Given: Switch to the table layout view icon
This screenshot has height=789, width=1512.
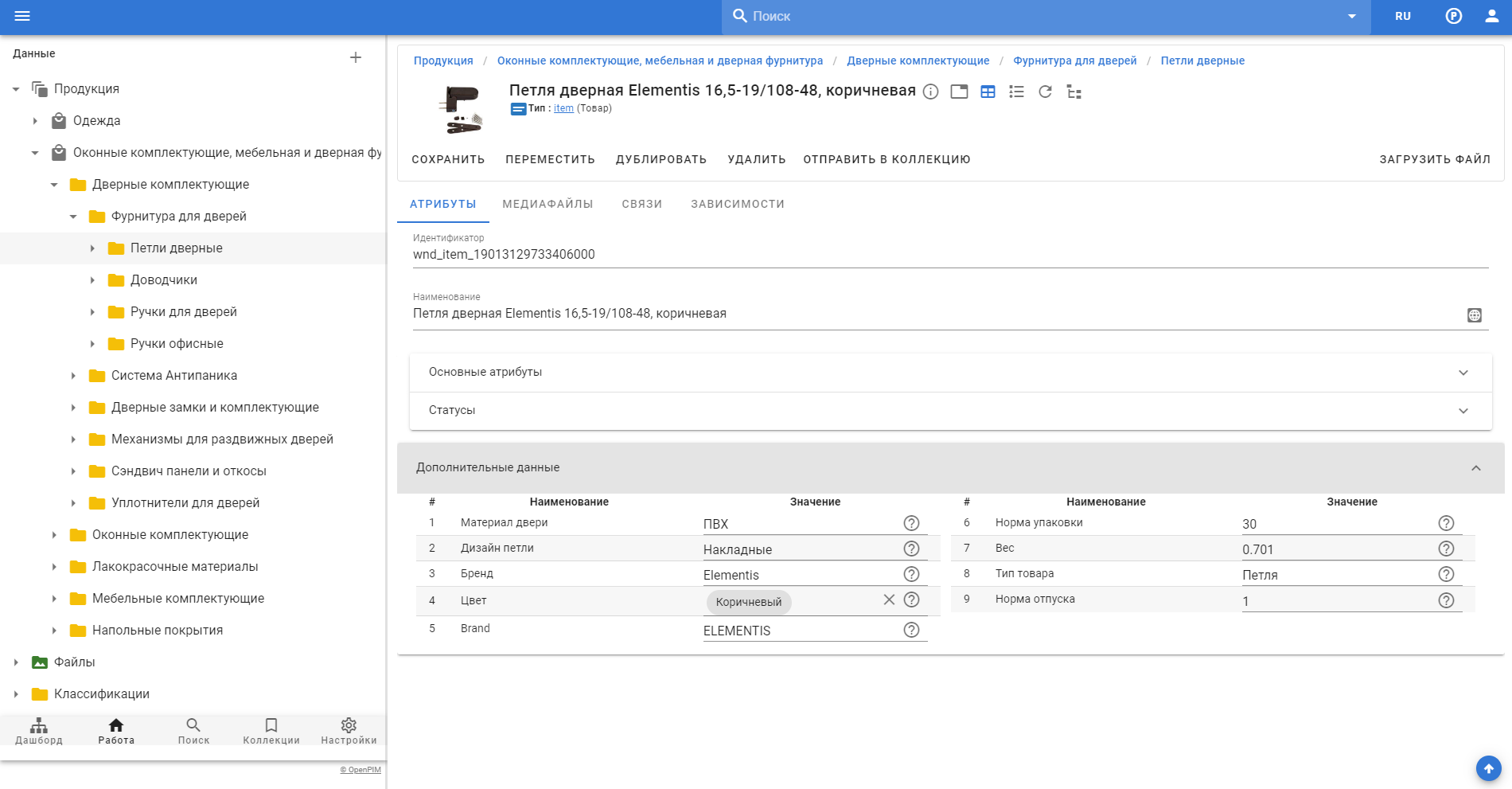Looking at the screenshot, I should click(x=988, y=92).
